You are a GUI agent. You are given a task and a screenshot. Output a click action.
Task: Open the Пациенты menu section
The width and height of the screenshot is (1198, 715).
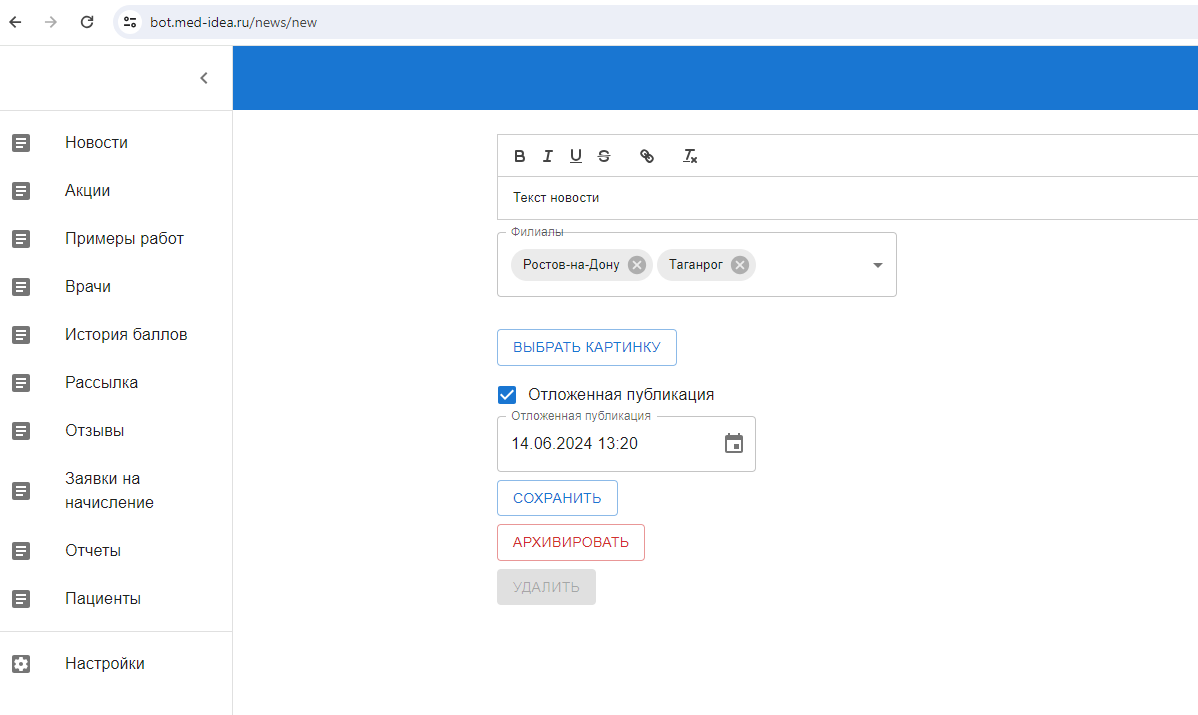tap(116, 599)
